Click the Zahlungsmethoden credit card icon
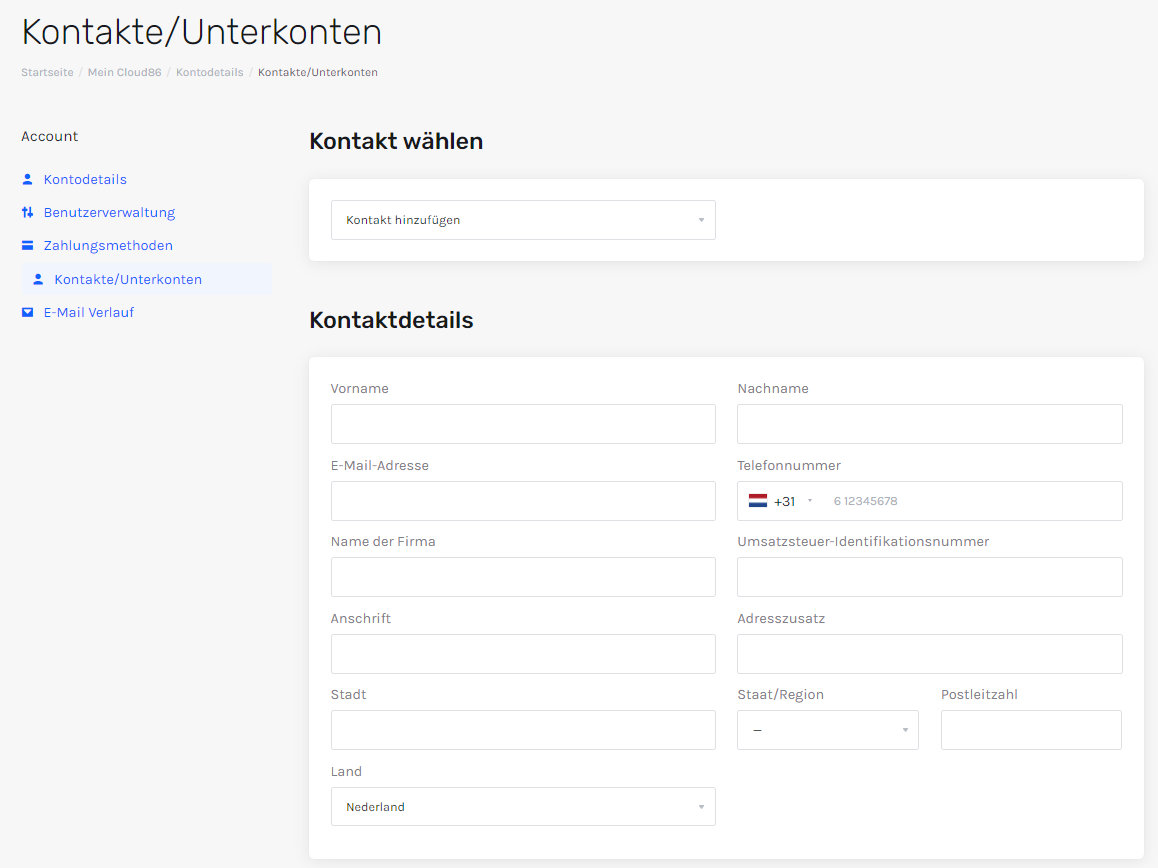Viewport: 1158px width, 868px height. tap(28, 246)
